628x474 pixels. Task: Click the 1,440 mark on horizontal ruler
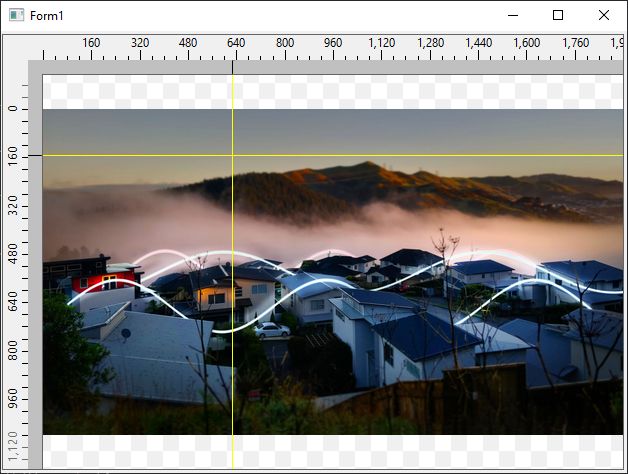click(x=479, y=43)
